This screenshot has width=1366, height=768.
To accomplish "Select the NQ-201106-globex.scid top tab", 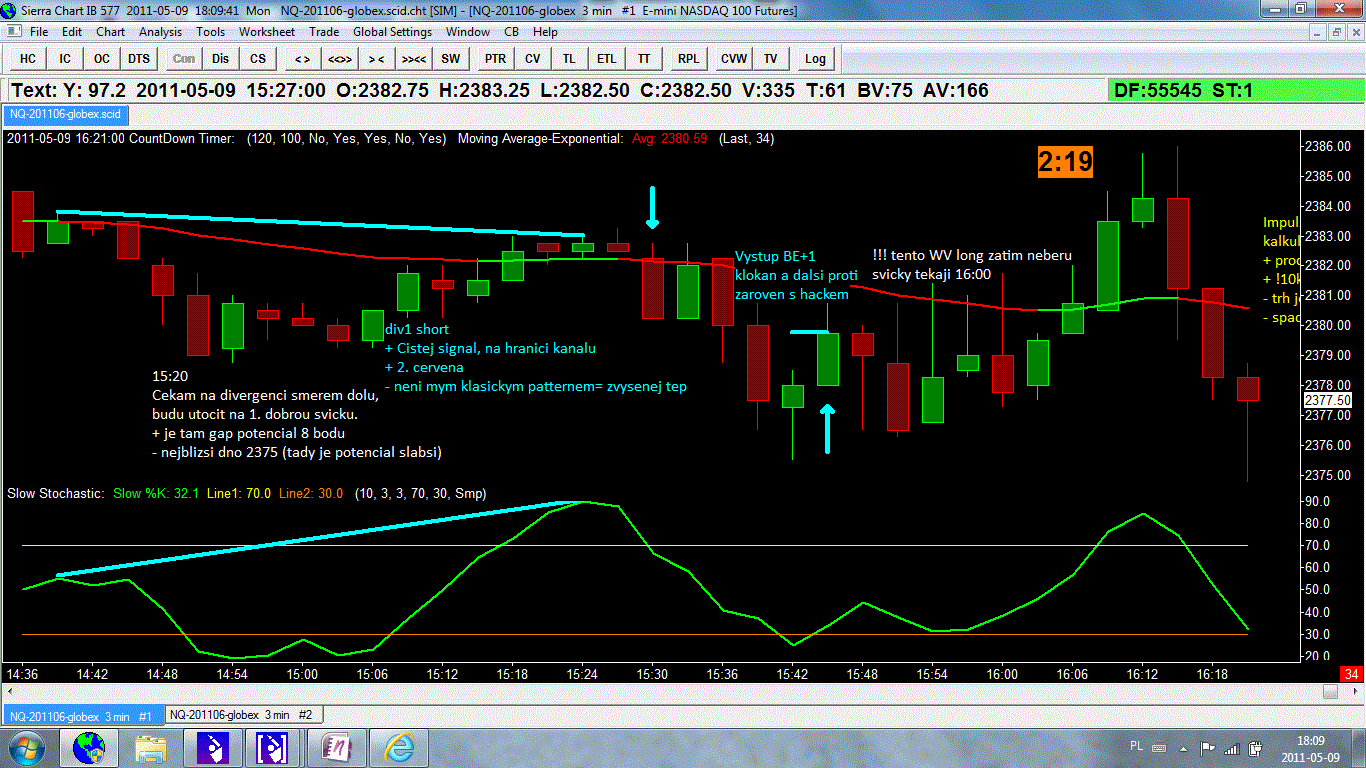I will (65, 114).
